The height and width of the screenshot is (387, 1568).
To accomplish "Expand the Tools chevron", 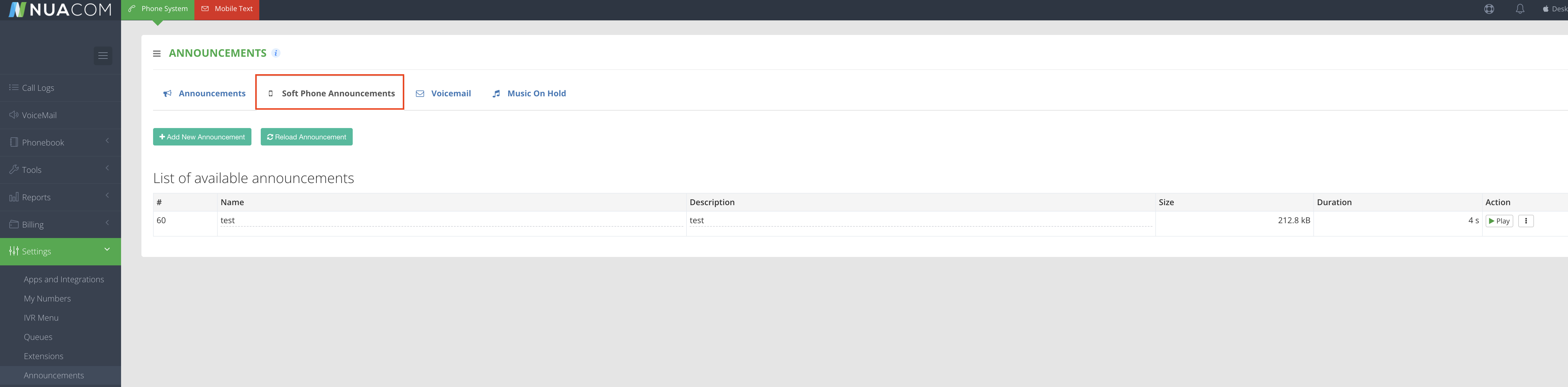I will click(x=107, y=168).
